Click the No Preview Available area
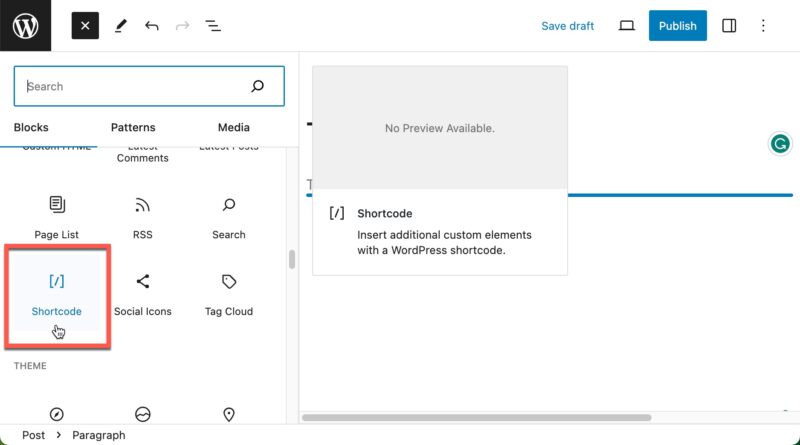Screen dimensions: 800x445 coord(440,128)
